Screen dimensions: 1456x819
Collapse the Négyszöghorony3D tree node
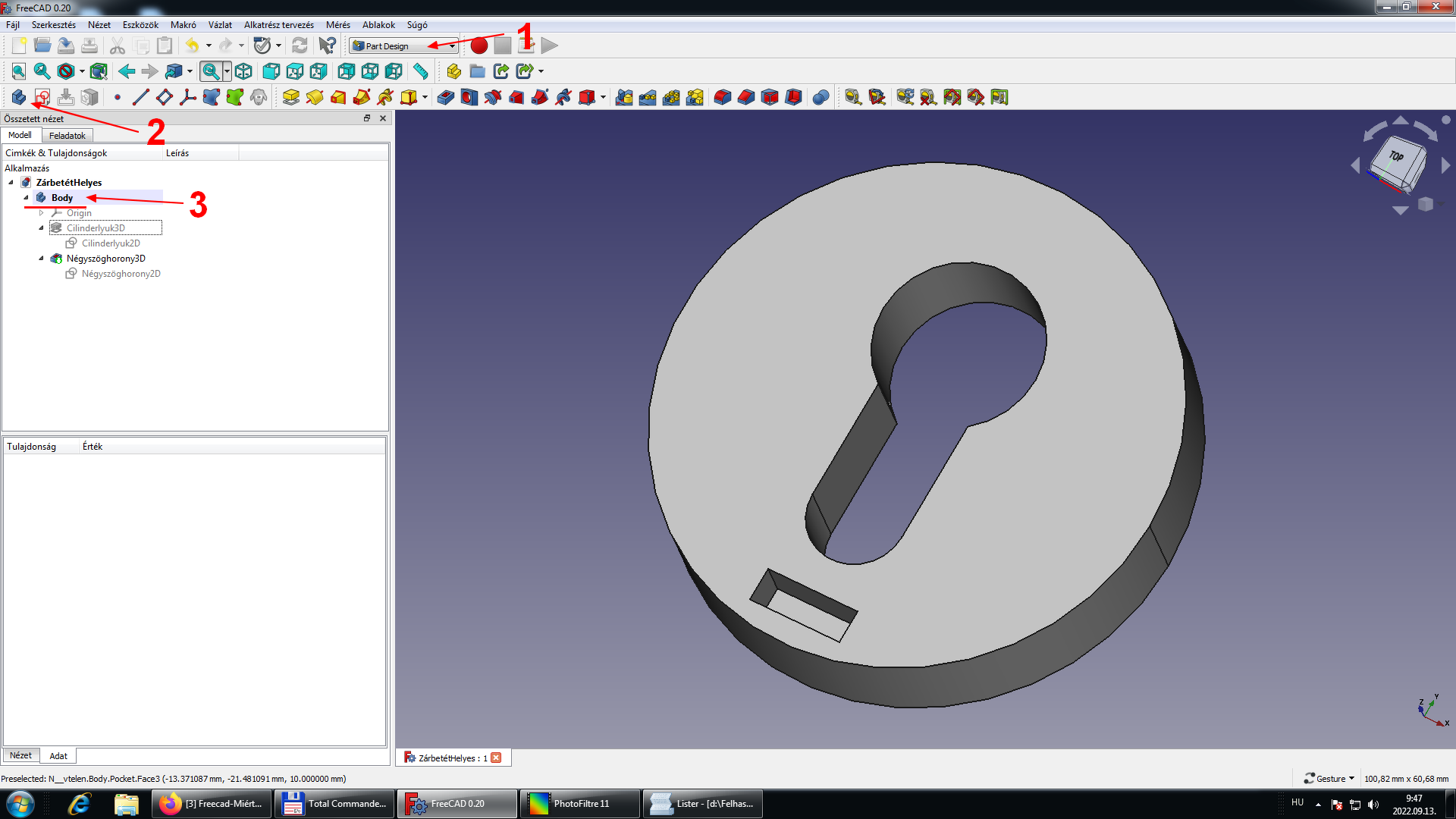[x=41, y=259]
